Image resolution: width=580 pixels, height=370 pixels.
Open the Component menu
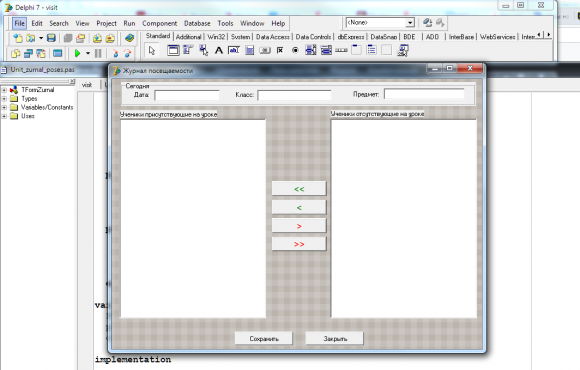click(x=159, y=23)
